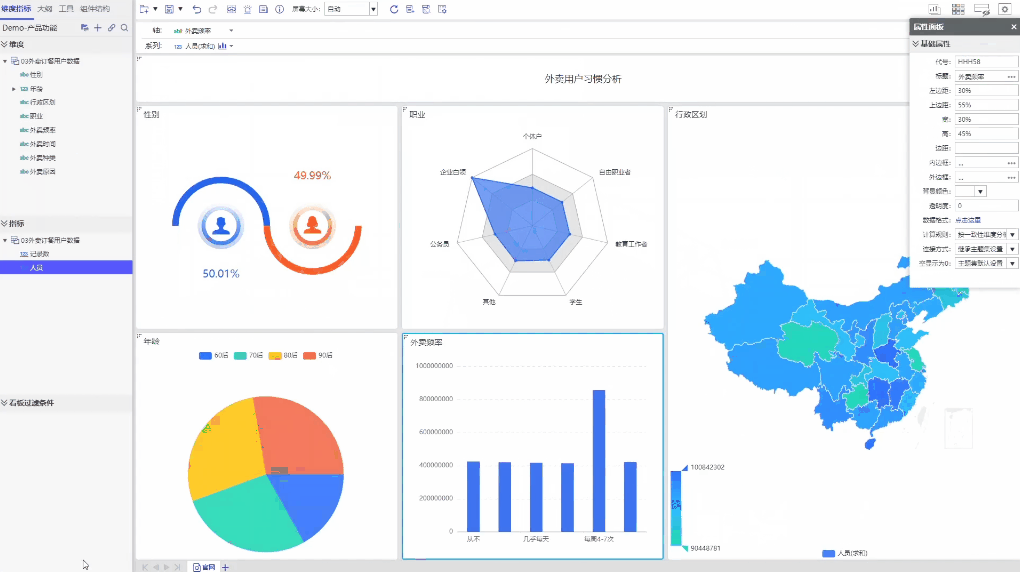Open the 背景颜色 color dropdown
Image resolution: width=1020 pixels, height=572 pixels.
pos(980,191)
